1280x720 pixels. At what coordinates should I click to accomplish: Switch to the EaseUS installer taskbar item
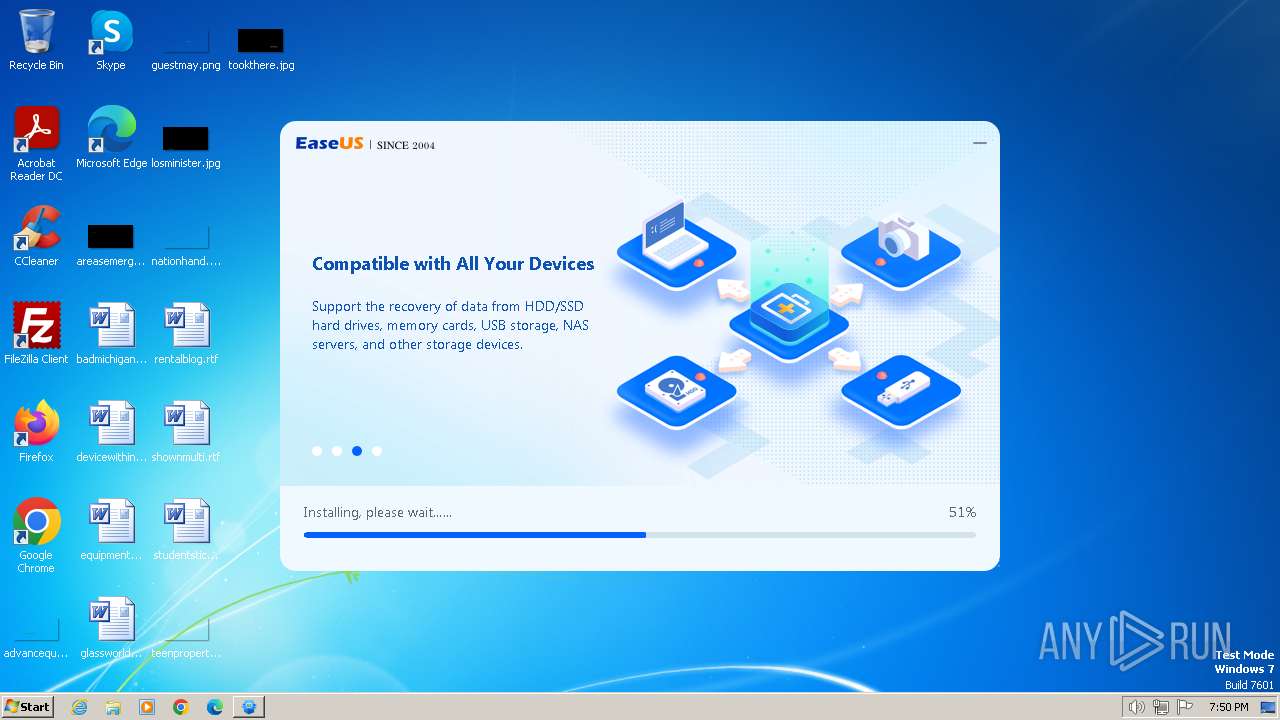pyautogui.click(x=249, y=707)
